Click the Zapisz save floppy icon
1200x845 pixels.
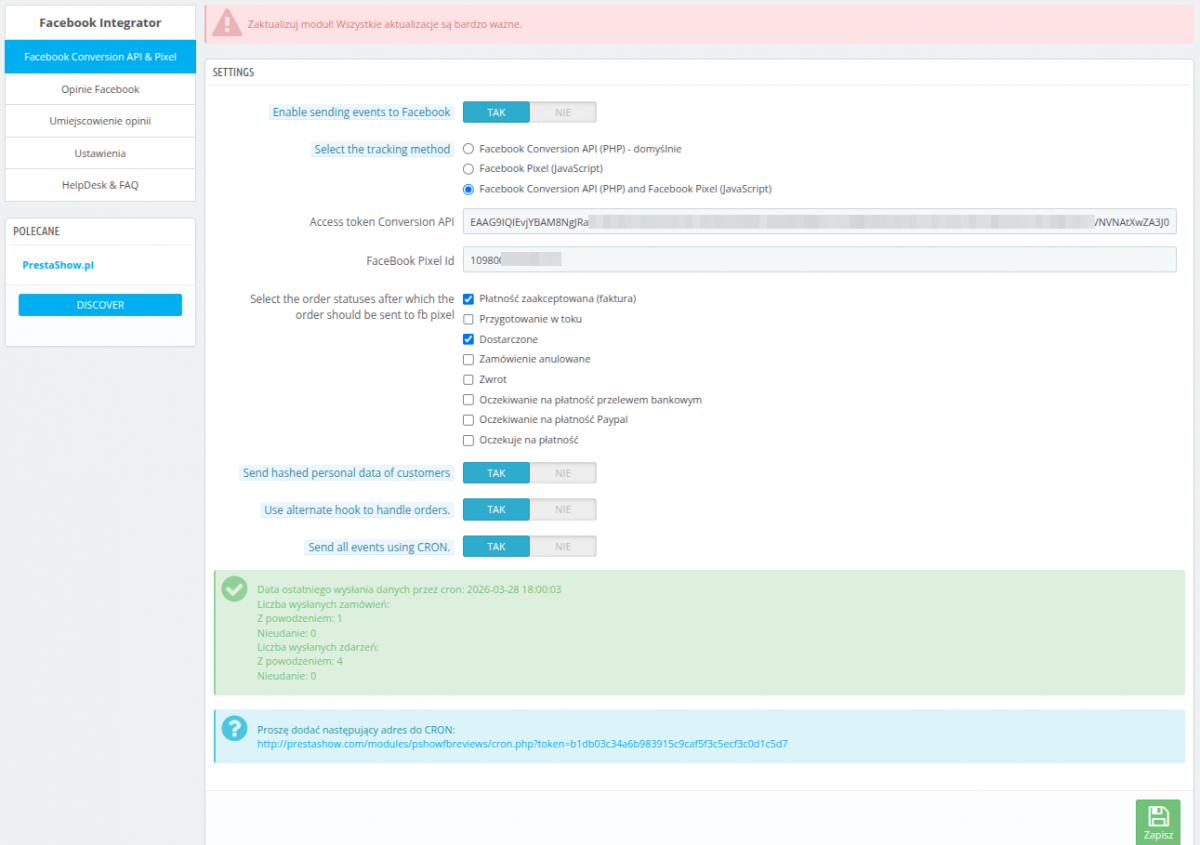click(1157, 815)
